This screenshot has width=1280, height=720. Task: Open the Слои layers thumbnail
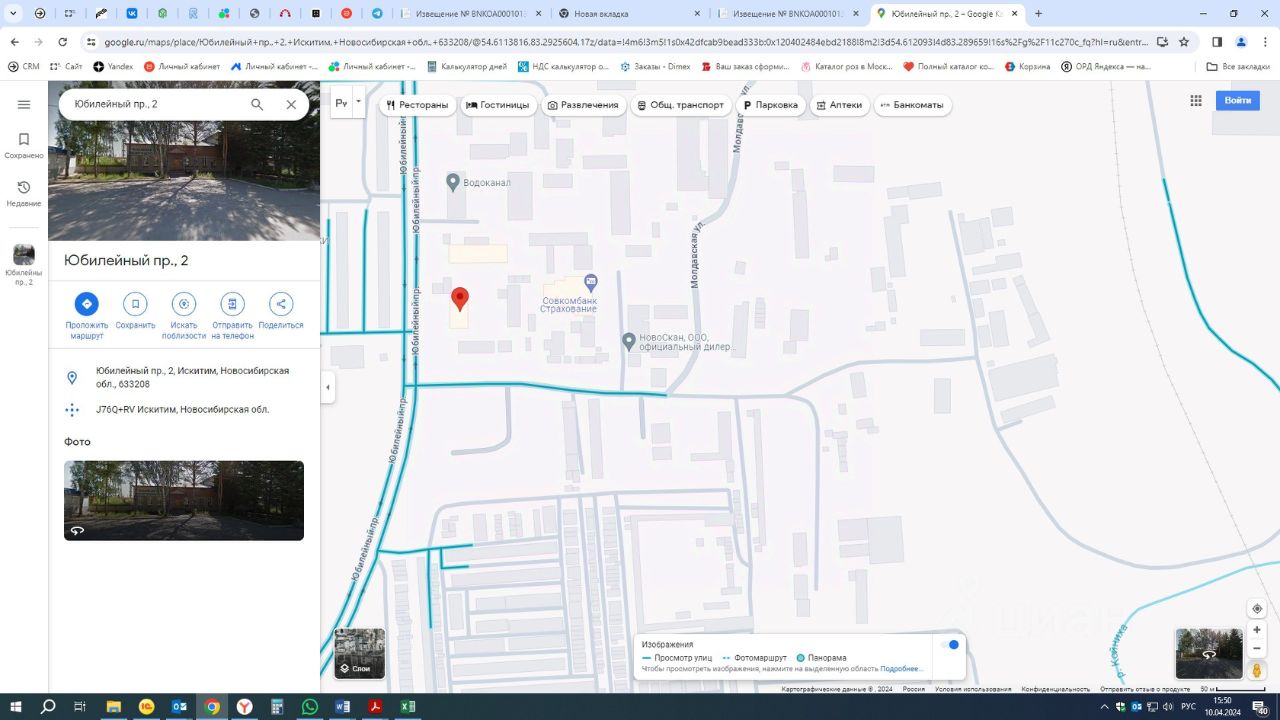pyautogui.click(x=360, y=653)
